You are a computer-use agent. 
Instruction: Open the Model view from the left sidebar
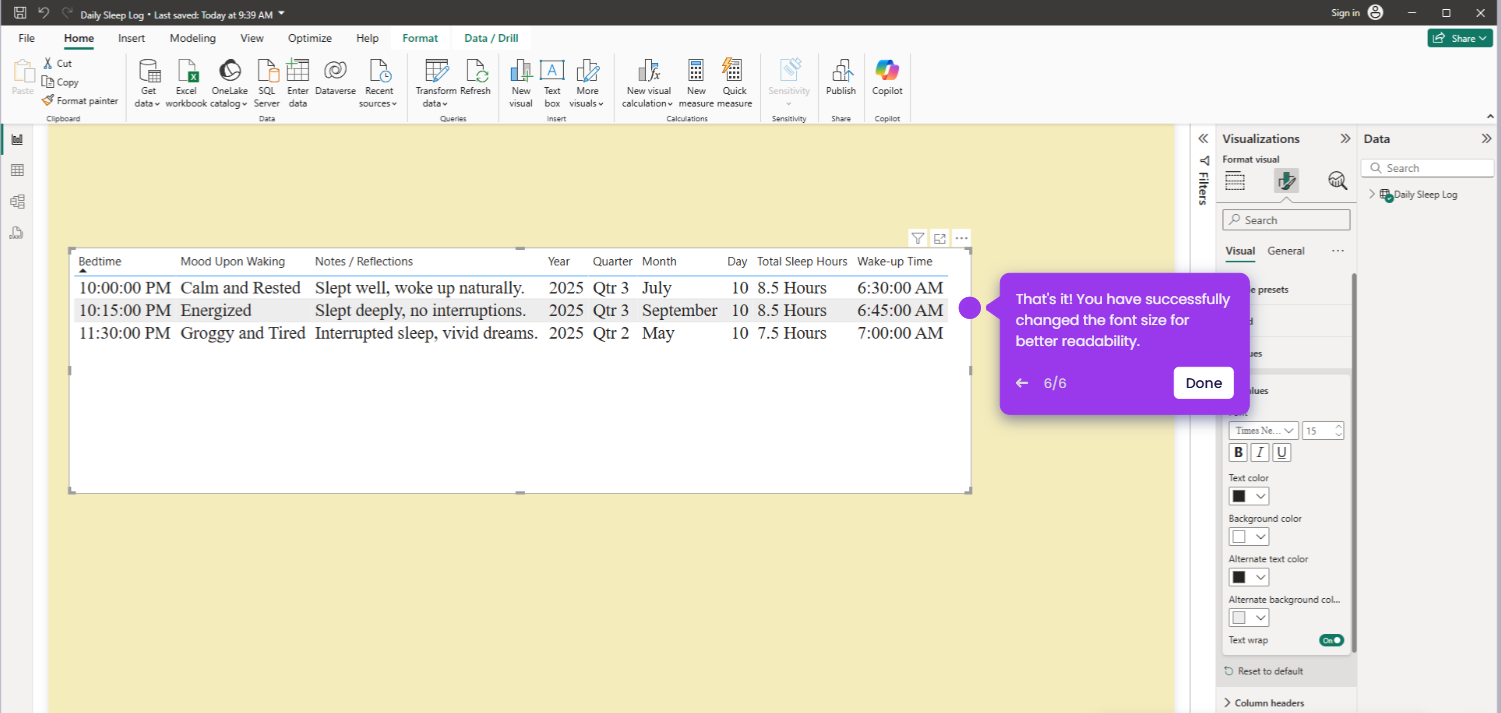17,200
